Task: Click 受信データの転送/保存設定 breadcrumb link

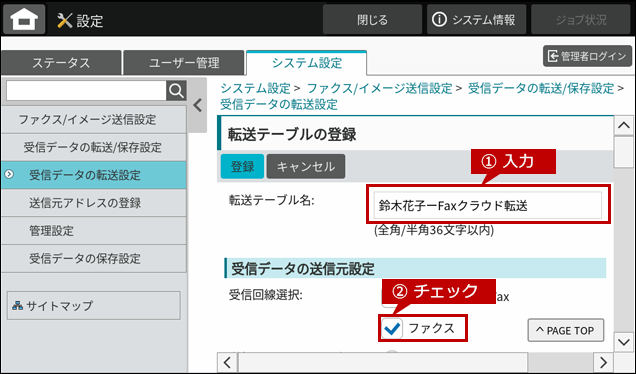Action: [x=541, y=88]
